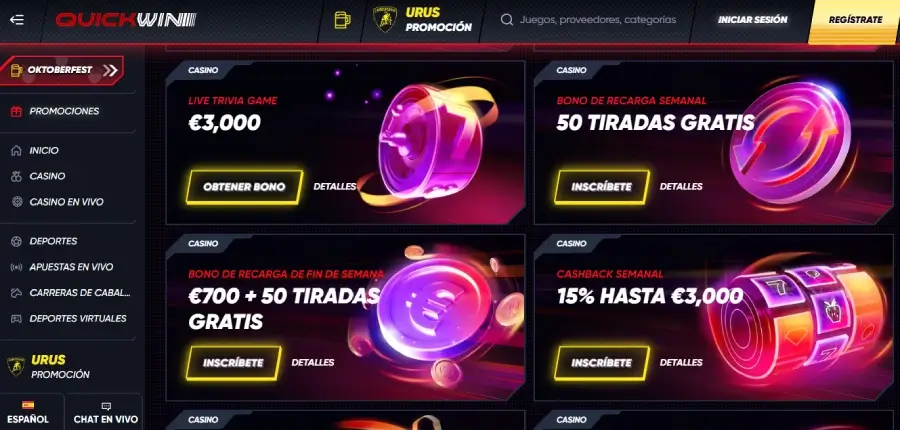
Task: Click Obtener Bono for Live Trivia Game
Action: 244,187
